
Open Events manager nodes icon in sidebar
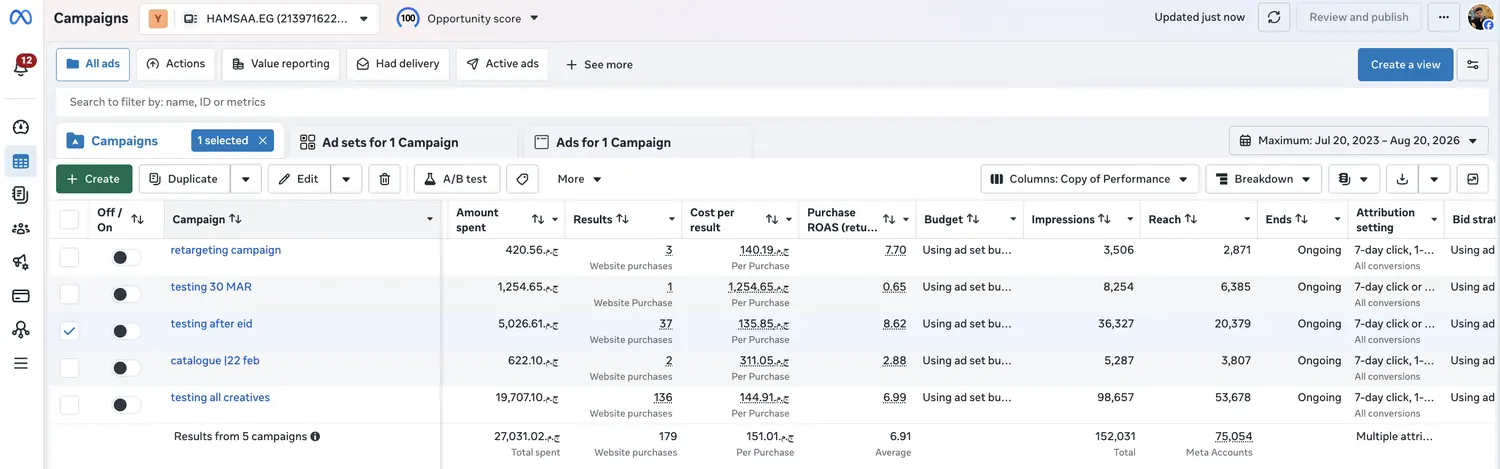coord(21,329)
